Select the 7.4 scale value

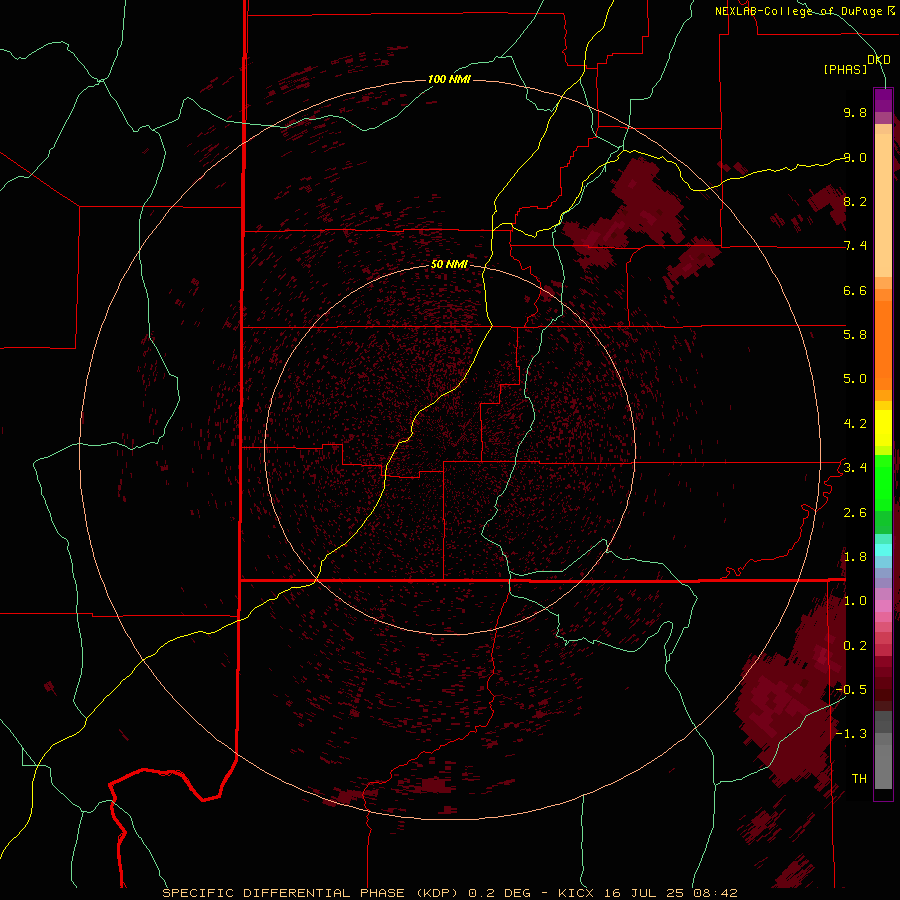click(x=855, y=246)
